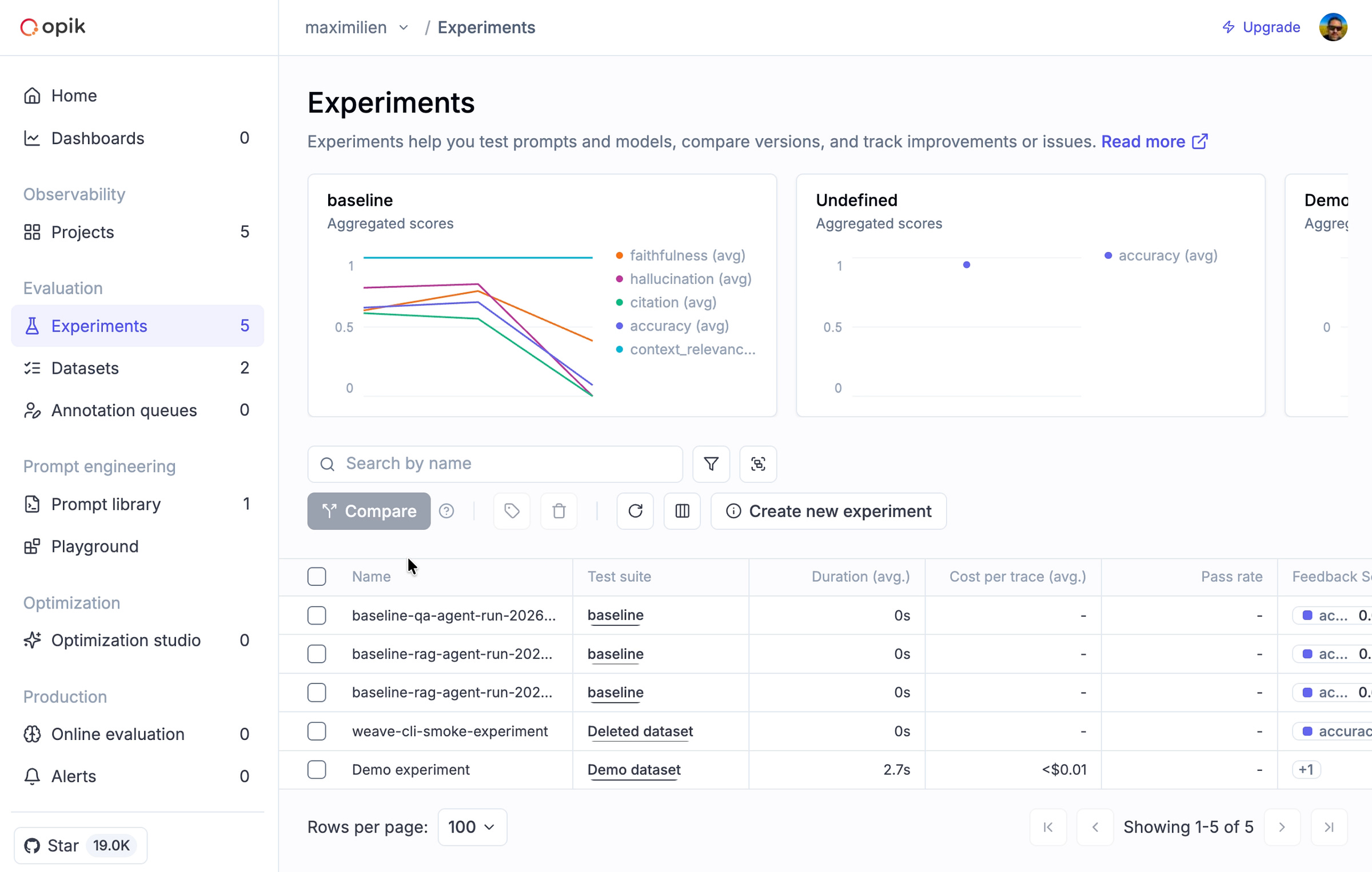Viewport: 1372px width, 872px height.
Task: Open the filter options beside the search bar
Action: coord(711,464)
